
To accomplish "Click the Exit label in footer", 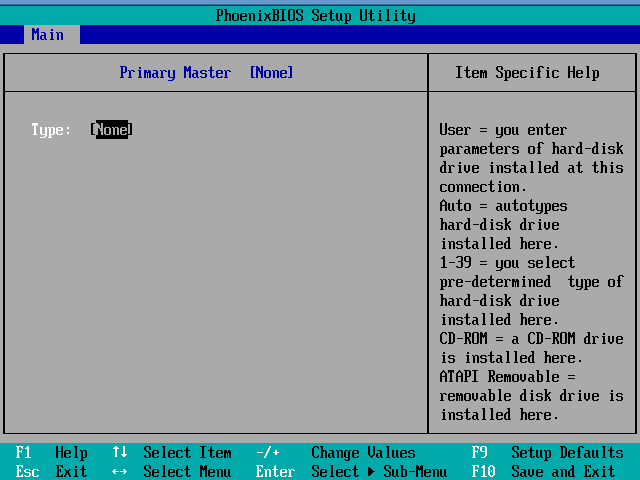I will point(71,471).
